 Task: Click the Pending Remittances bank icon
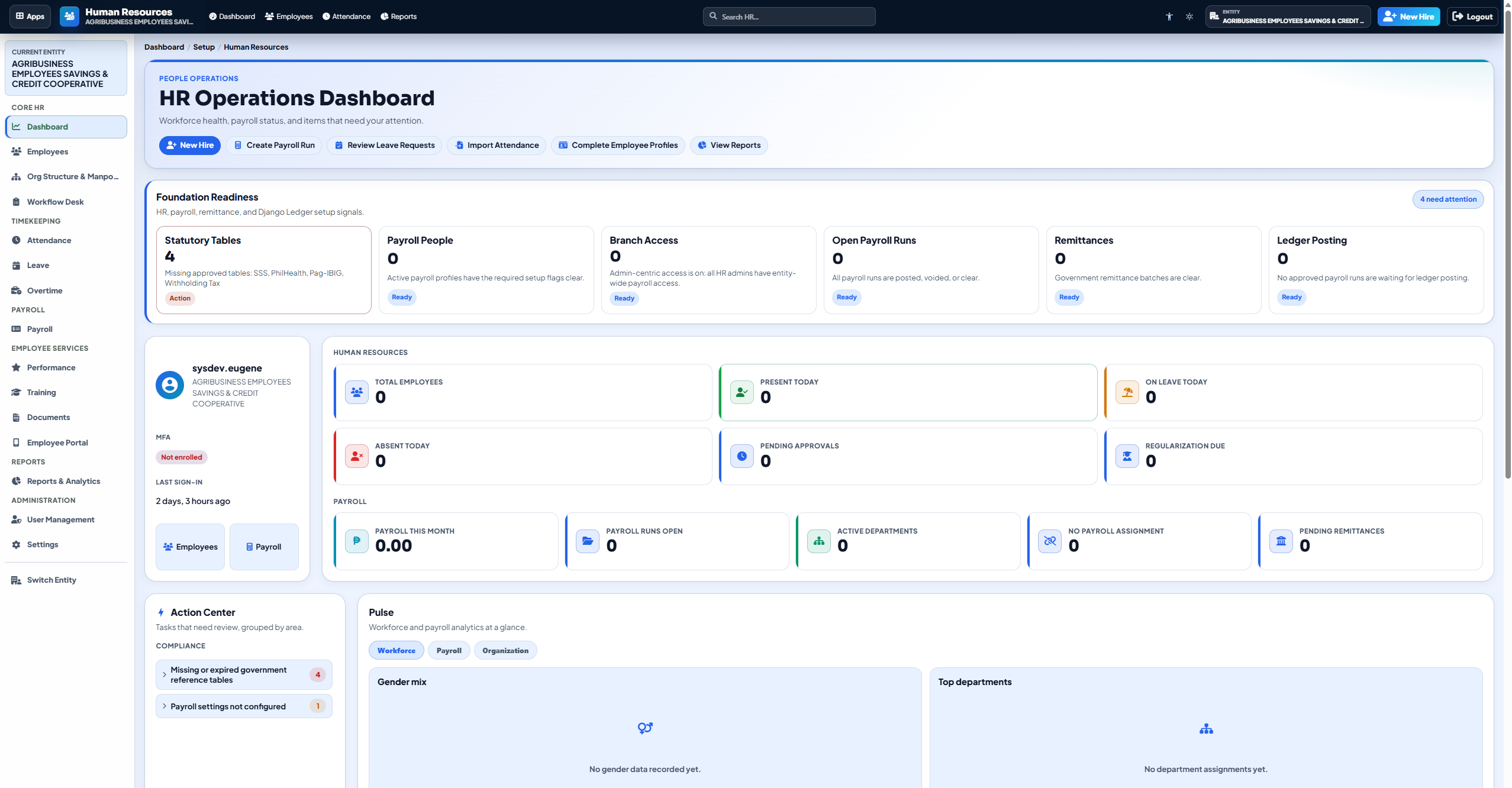click(x=1281, y=541)
